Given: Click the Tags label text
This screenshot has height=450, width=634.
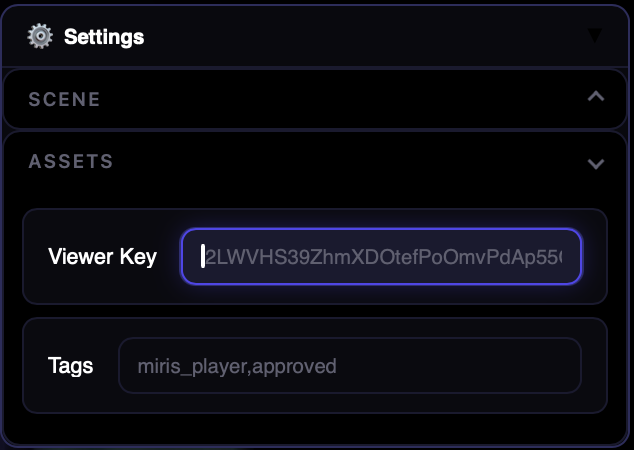Looking at the screenshot, I should [71, 366].
